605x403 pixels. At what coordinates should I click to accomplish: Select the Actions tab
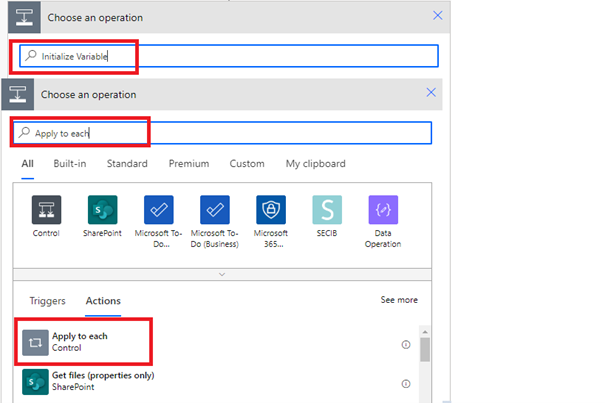point(103,301)
